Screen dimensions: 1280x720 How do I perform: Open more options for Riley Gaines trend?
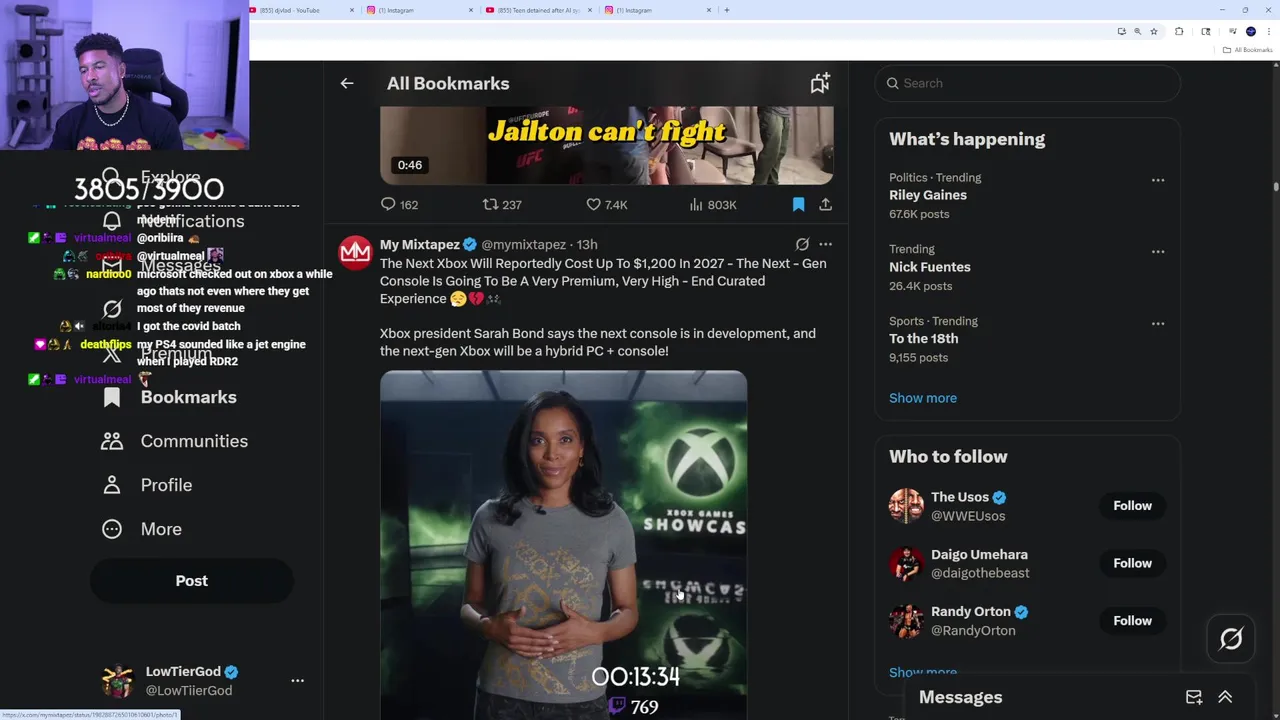coord(1158,180)
